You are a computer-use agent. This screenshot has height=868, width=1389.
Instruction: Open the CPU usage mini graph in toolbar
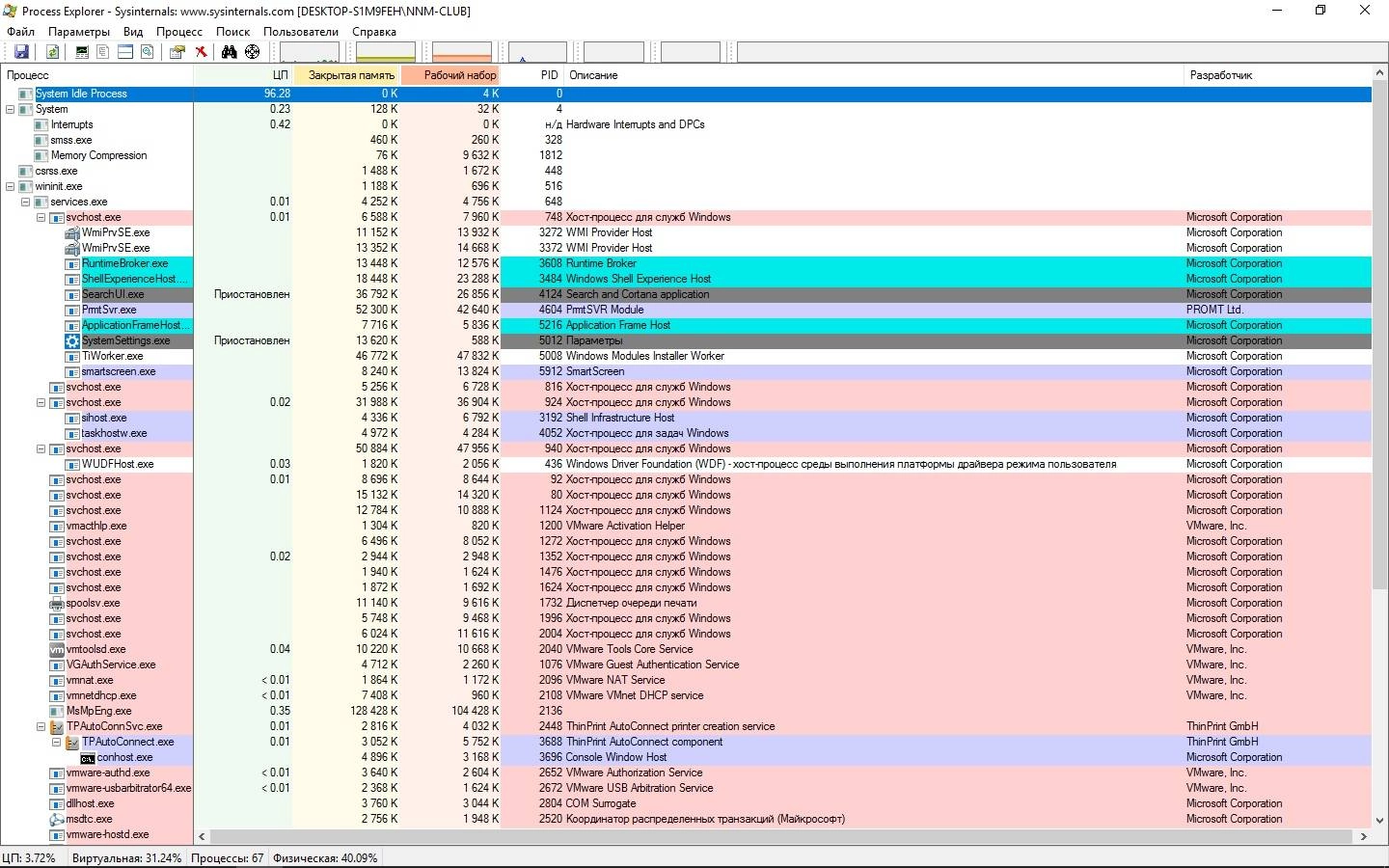tap(309, 52)
